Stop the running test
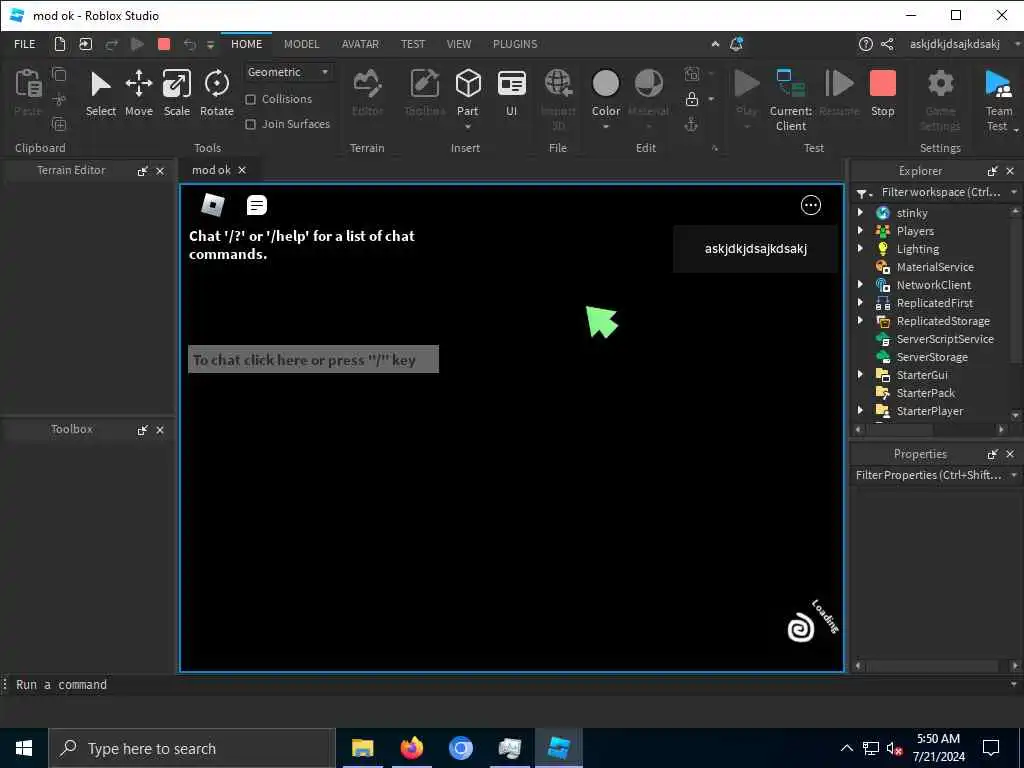The image size is (1024, 768). coord(882,93)
